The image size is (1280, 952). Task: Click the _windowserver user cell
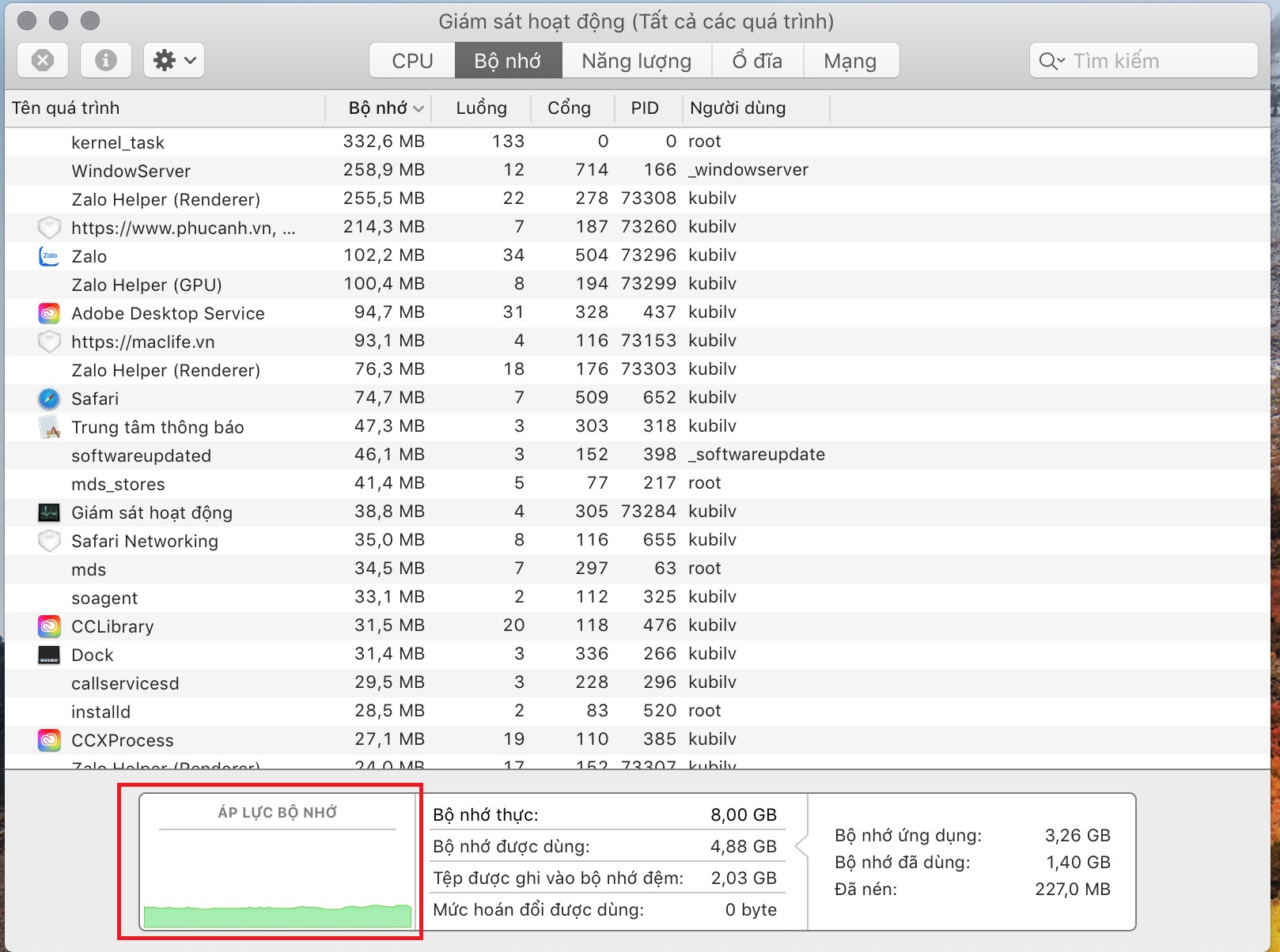click(x=748, y=170)
